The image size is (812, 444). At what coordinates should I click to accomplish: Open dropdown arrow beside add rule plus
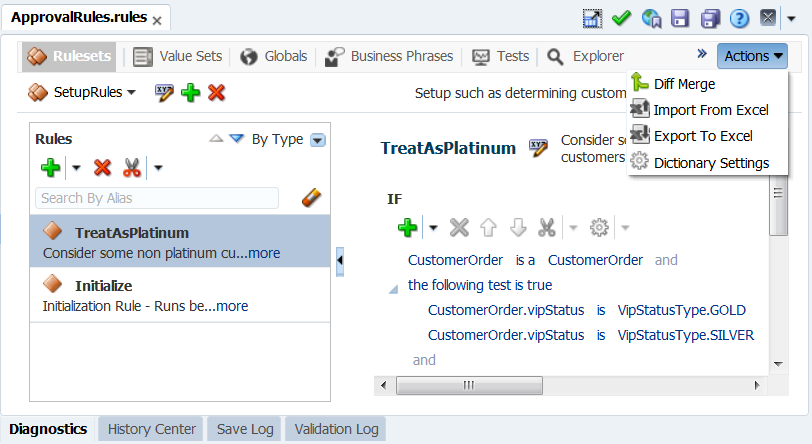point(76,168)
